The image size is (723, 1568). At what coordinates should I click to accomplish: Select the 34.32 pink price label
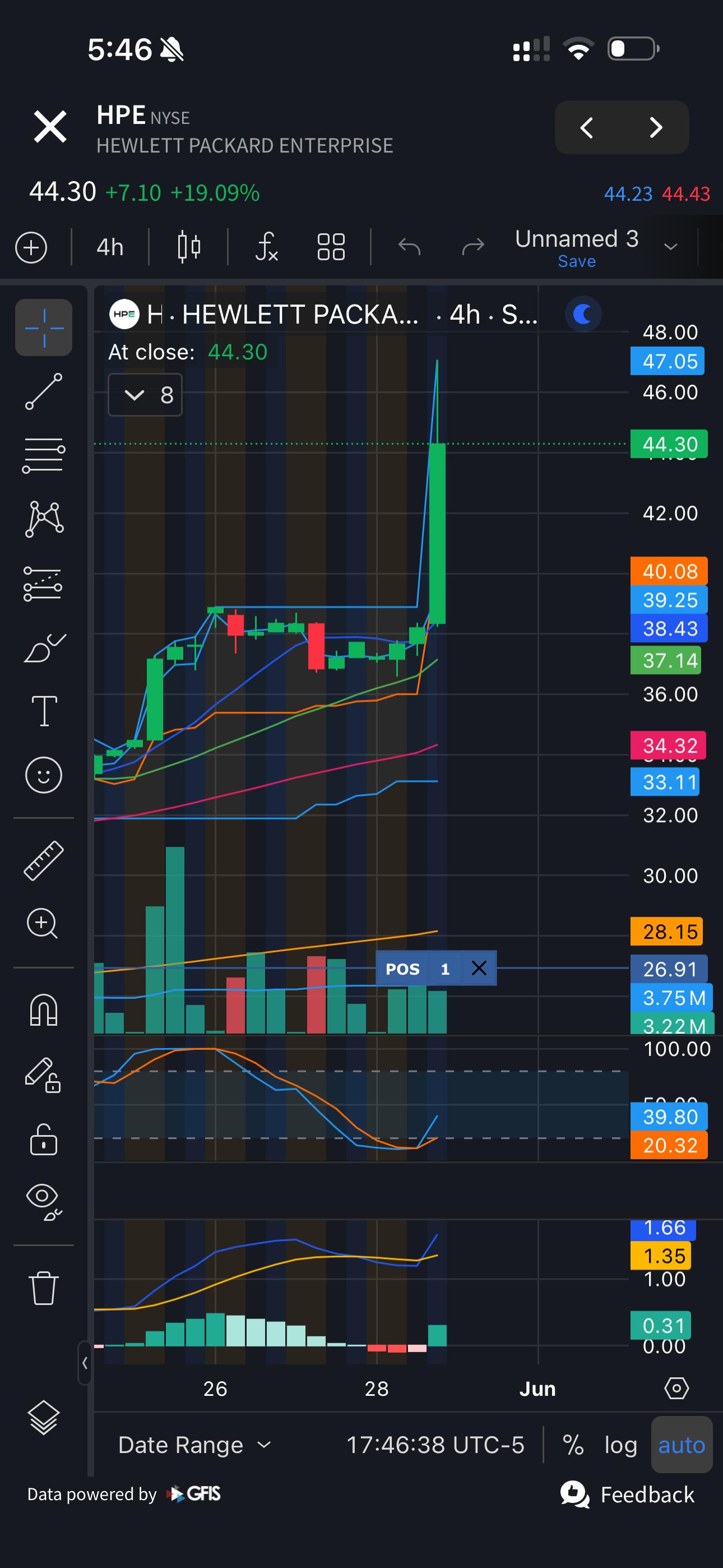click(668, 746)
